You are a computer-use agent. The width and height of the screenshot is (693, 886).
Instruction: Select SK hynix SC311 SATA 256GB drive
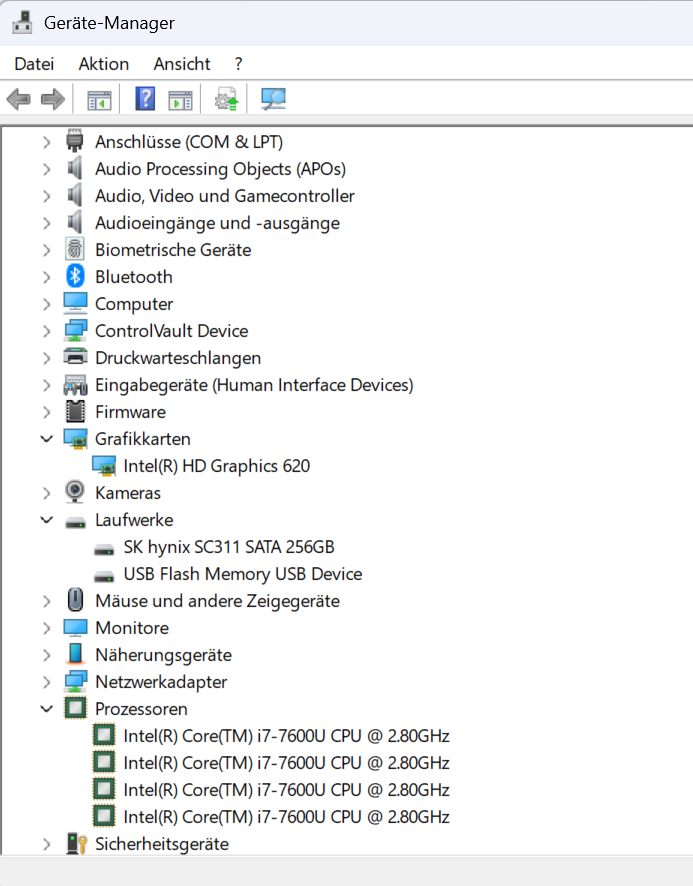tap(229, 546)
